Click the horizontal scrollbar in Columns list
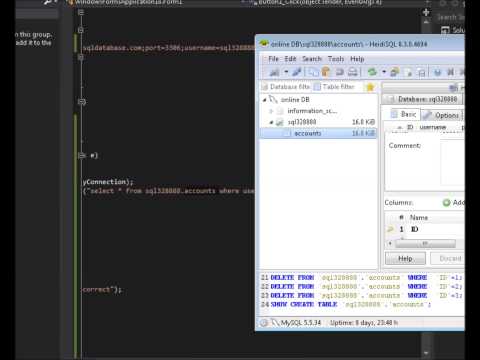The width and height of the screenshot is (480, 360). tap(425, 244)
